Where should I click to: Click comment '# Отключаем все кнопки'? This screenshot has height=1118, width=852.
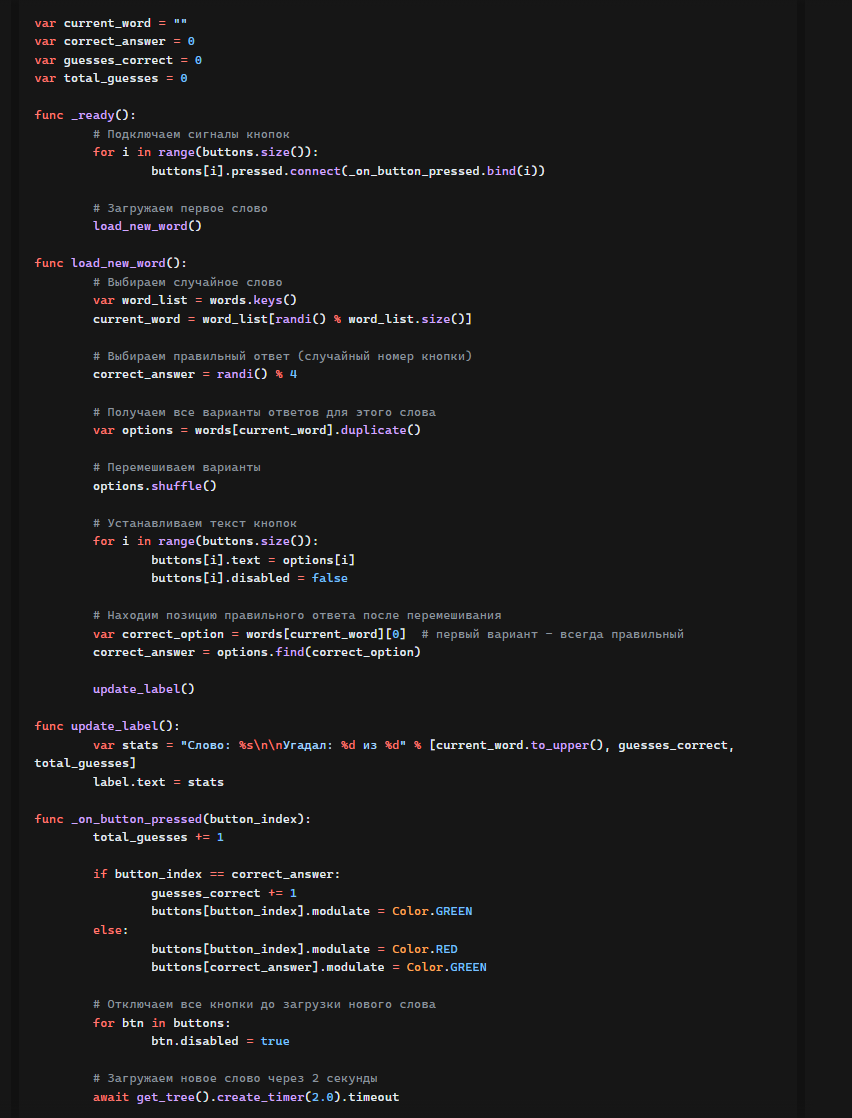pos(265,1005)
